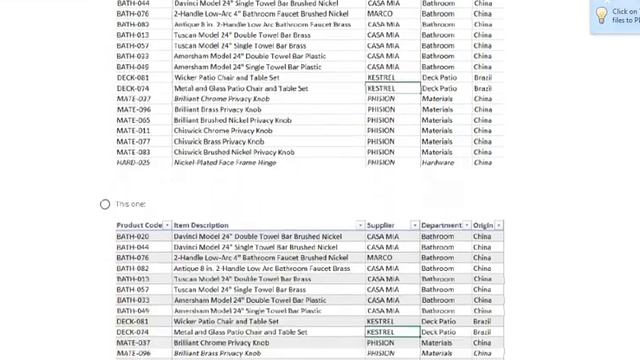The height and width of the screenshot is (360, 640).
Task: Click 'Davinci Model 24" Double Towel Bar Brushed Nickel'
Action: (258, 237)
